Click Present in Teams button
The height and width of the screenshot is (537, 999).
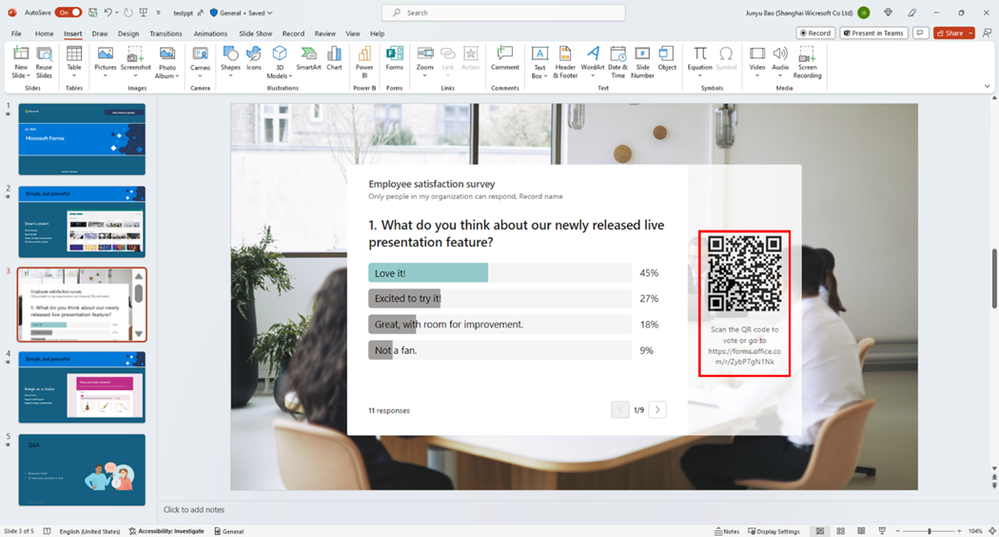click(x=873, y=33)
